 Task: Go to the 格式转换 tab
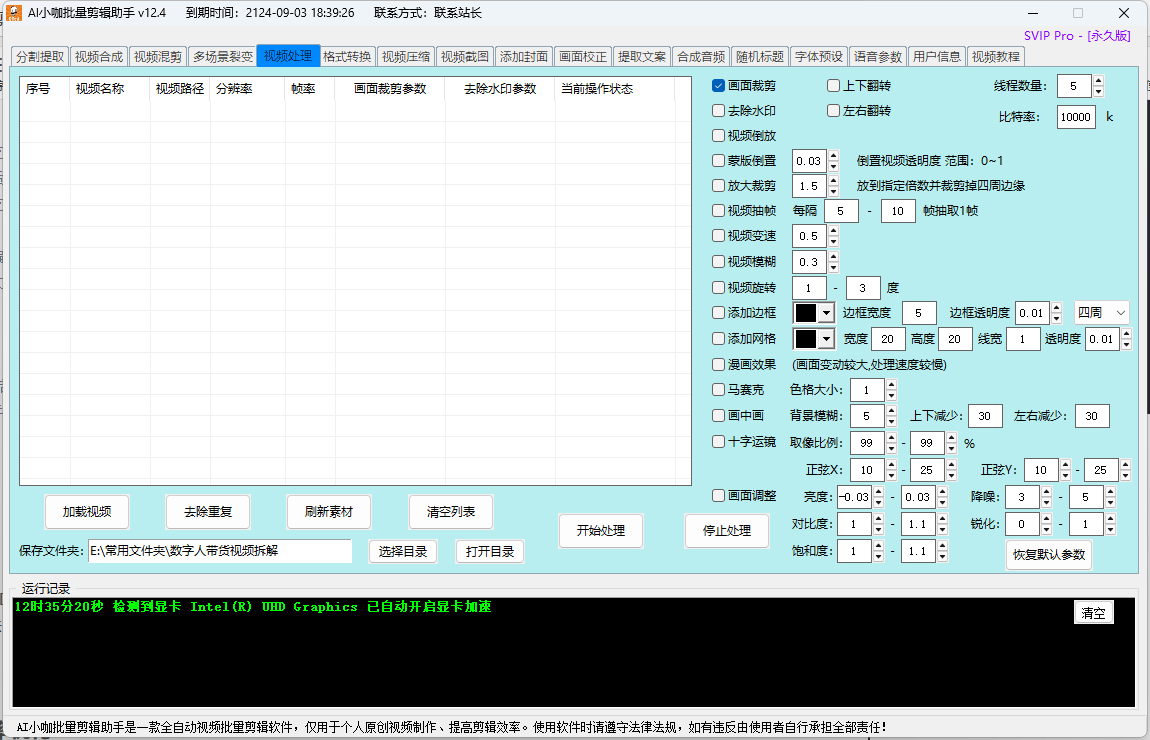[x=347, y=56]
